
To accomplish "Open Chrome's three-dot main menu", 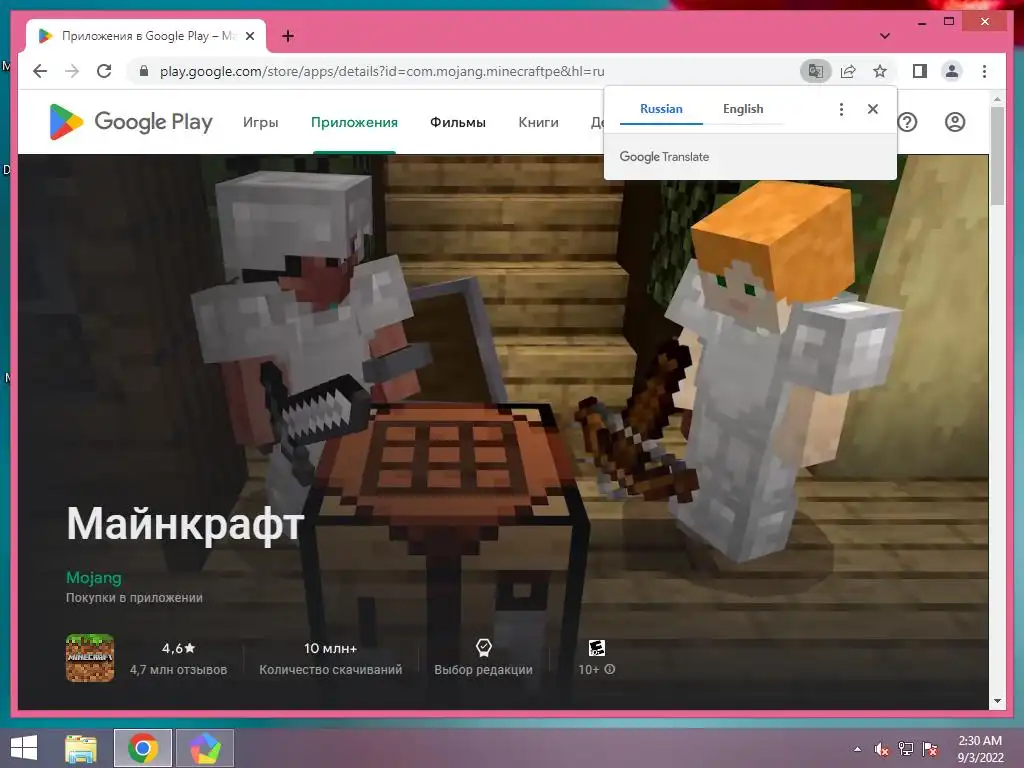I will (984, 71).
